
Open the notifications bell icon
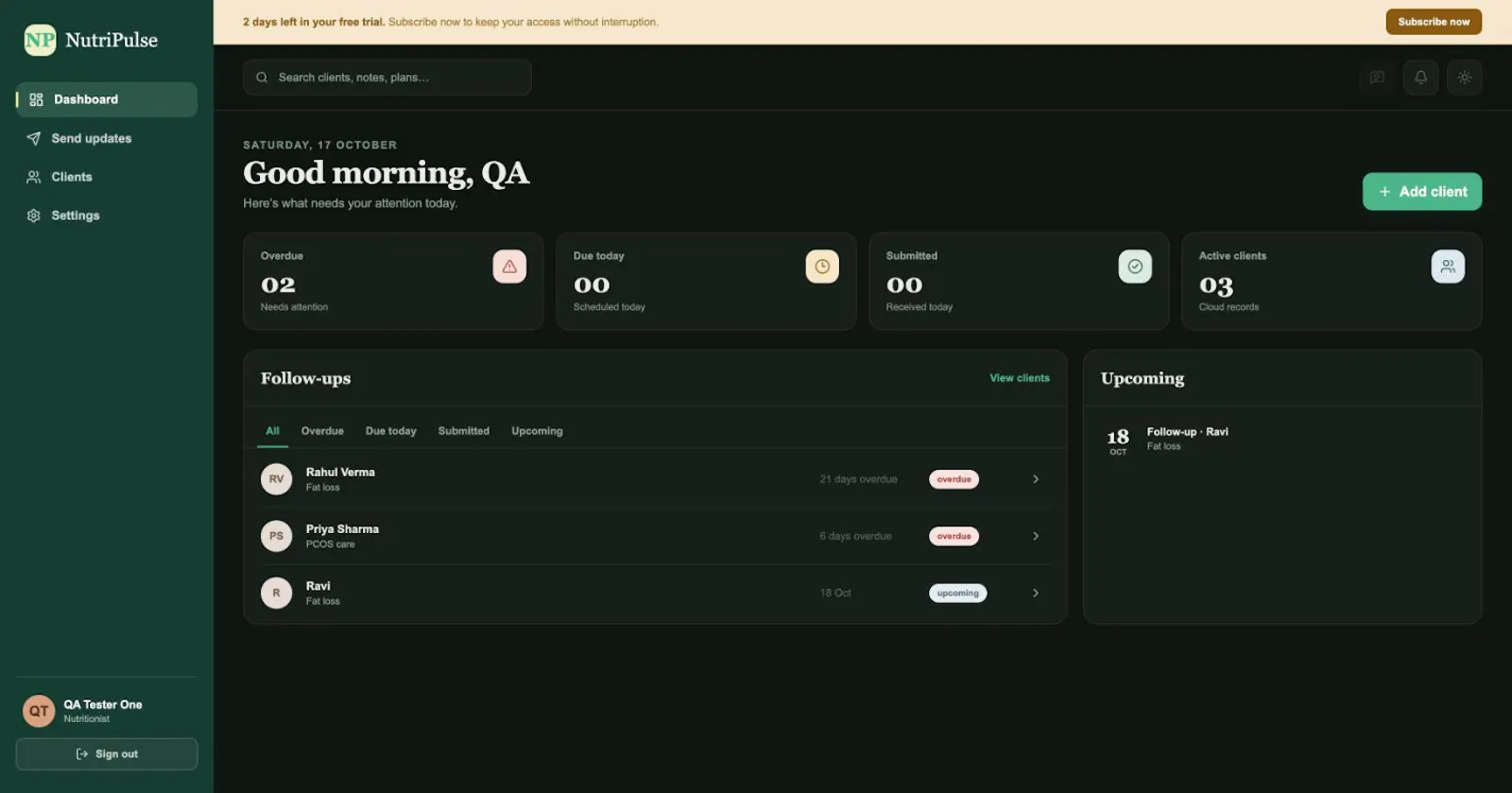click(1420, 78)
